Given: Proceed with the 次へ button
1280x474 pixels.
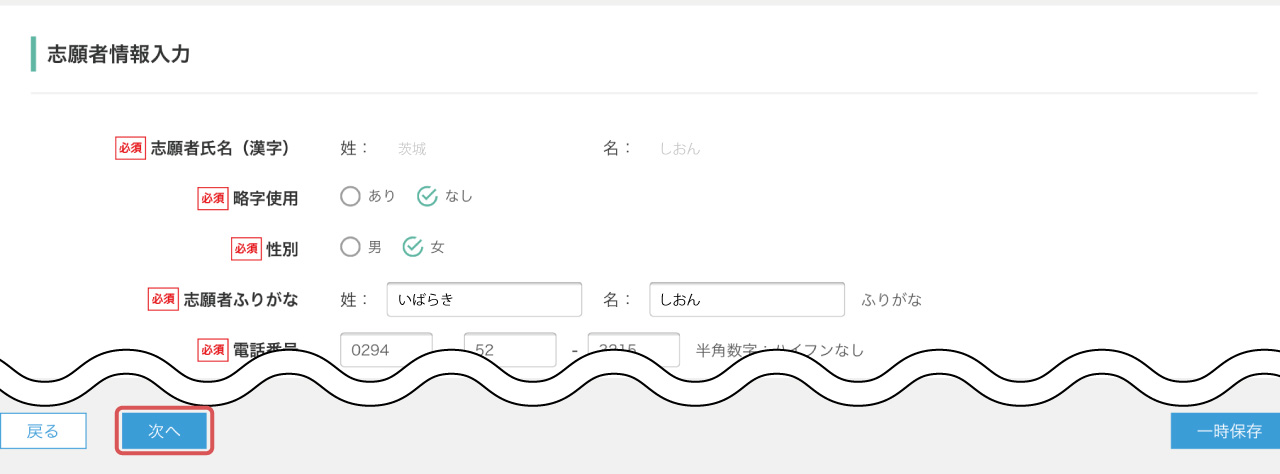Looking at the screenshot, I should pyautogui.click(x=165, y=431).
